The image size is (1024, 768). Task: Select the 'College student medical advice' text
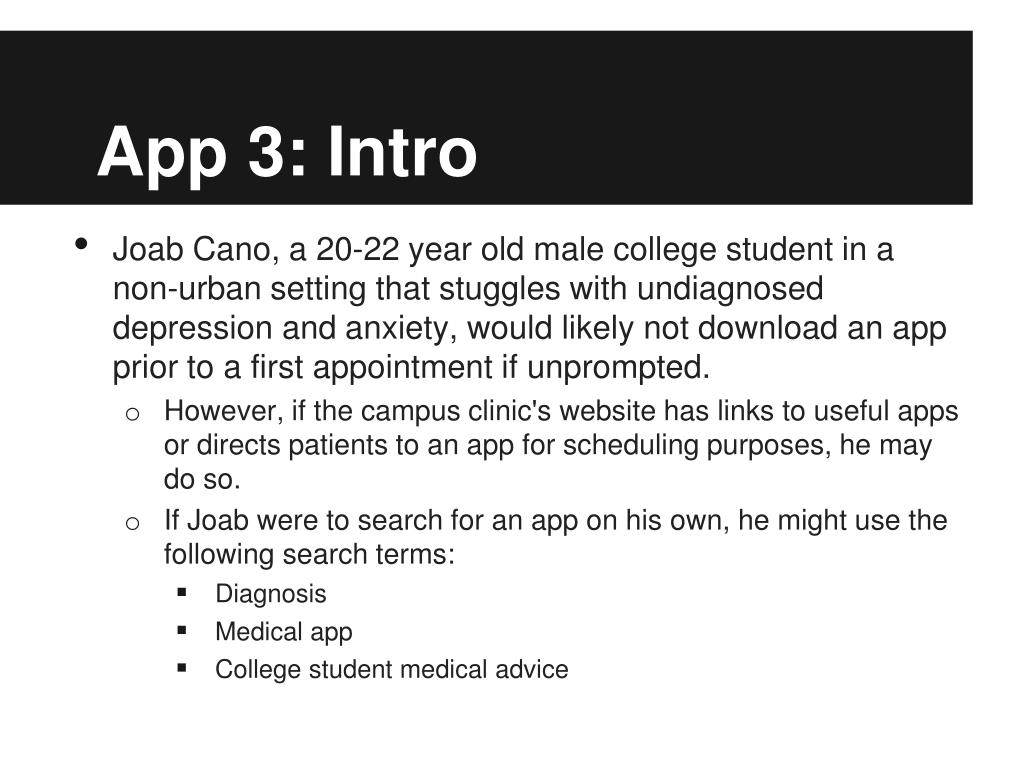pos(392,670)
